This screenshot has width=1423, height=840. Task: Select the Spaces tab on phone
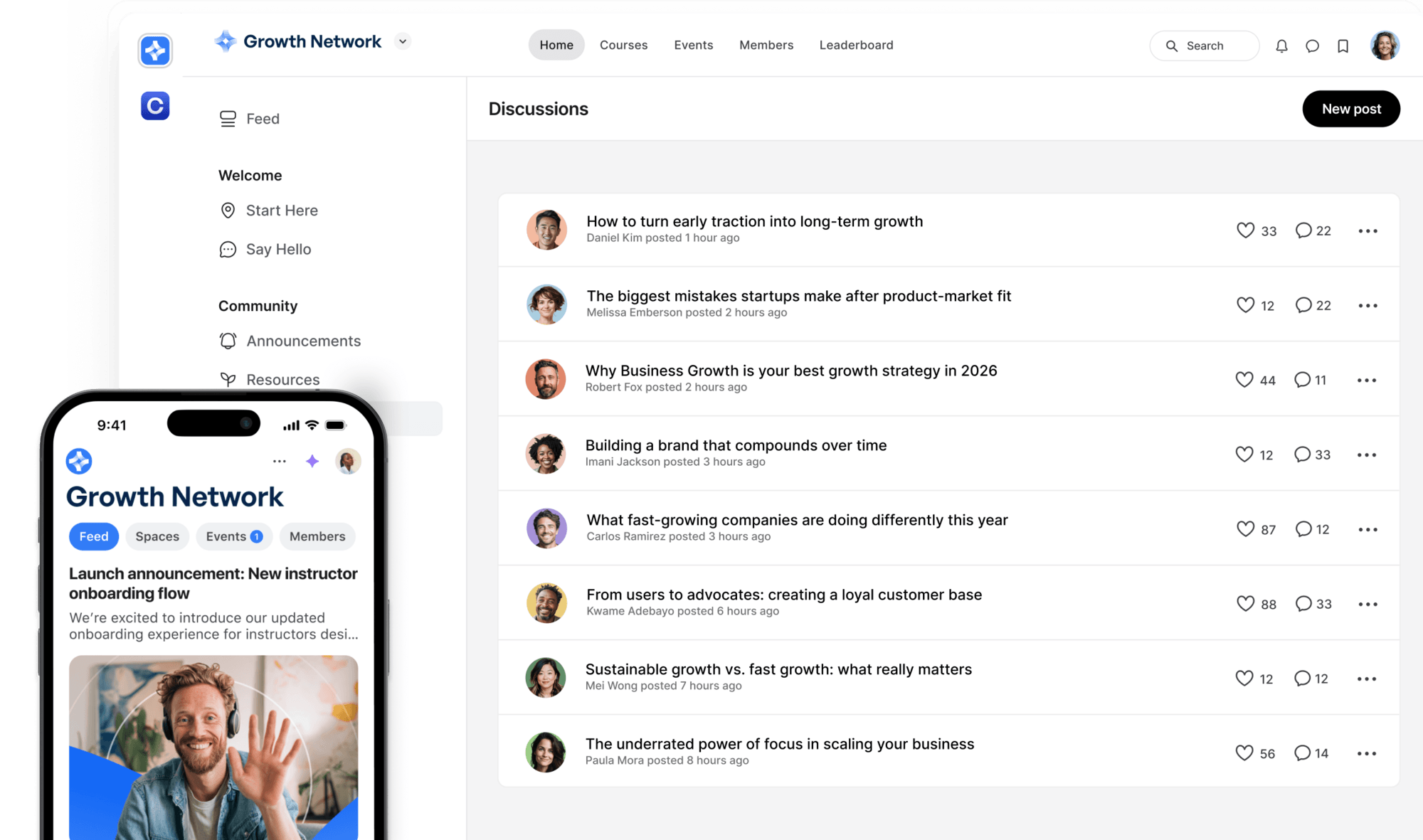(x=157, y=536)
